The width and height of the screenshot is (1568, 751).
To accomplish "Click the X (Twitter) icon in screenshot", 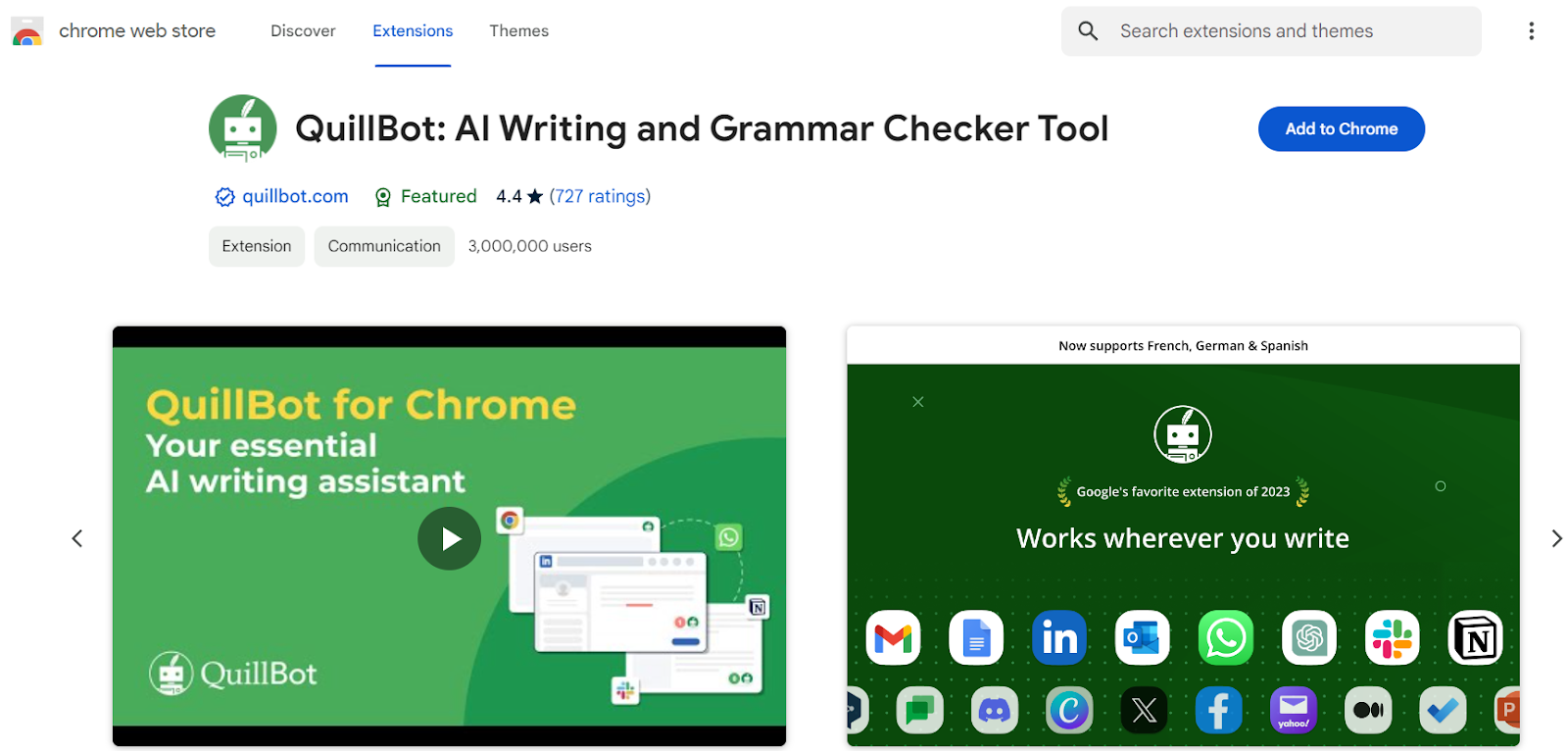I will (1145, 710).
